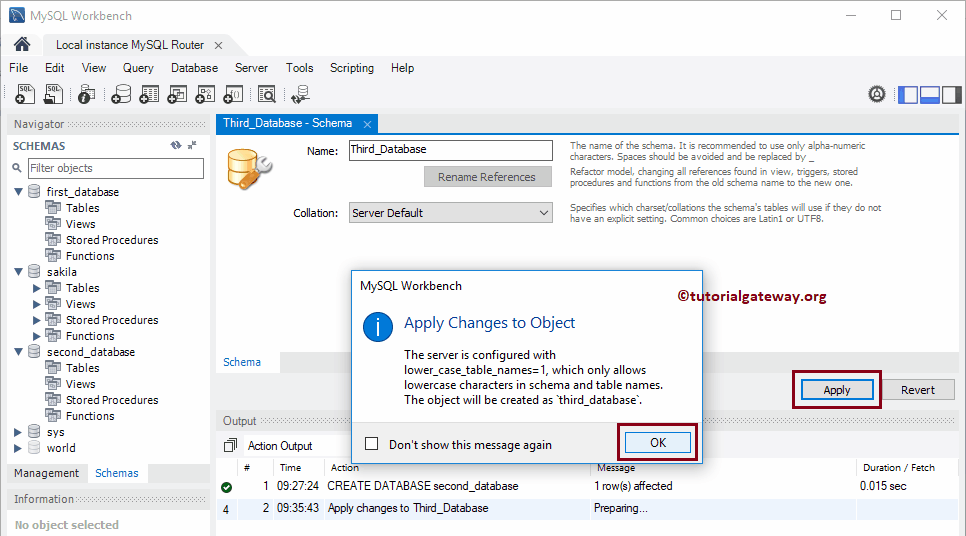Click the filter objects magnifier icon
The image size is (966, 536).
pyautogui.click(x=17, y=168)
